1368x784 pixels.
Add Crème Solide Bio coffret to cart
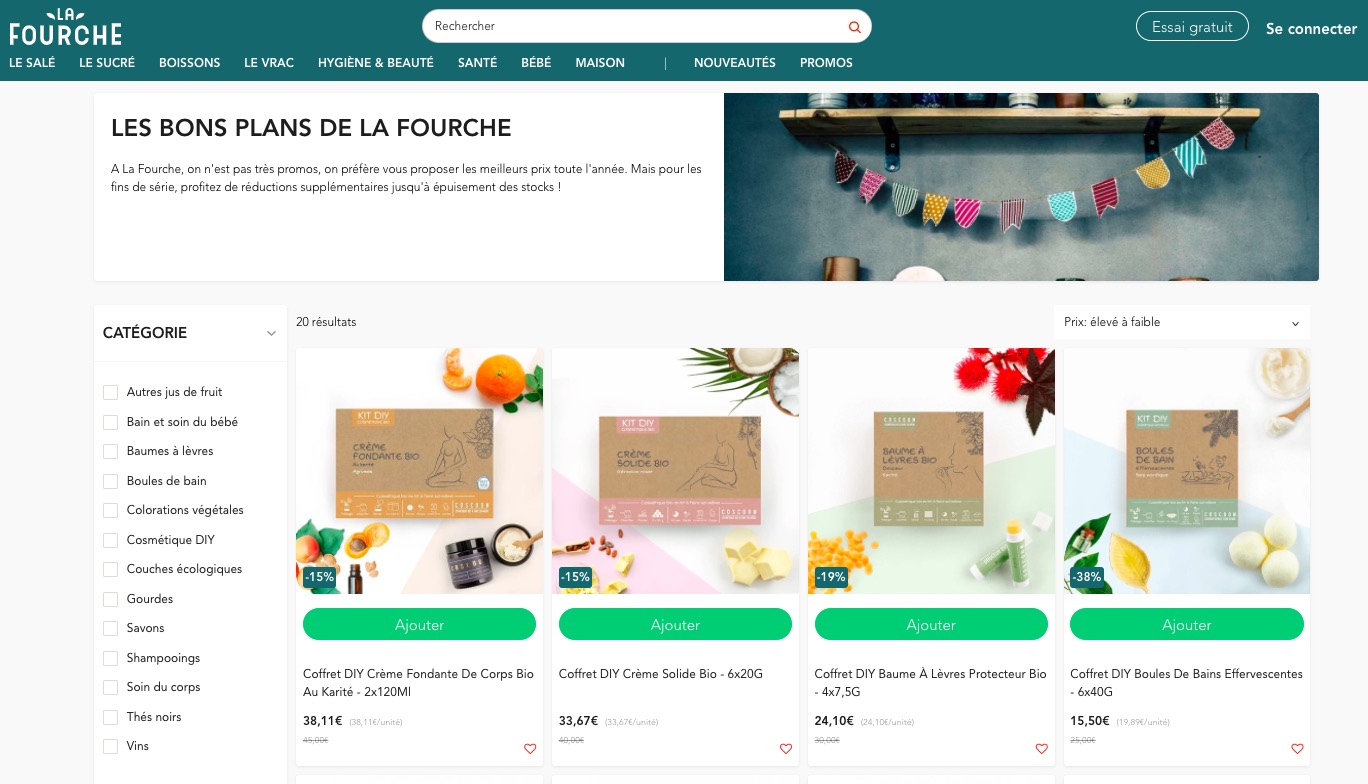point(675,625)
